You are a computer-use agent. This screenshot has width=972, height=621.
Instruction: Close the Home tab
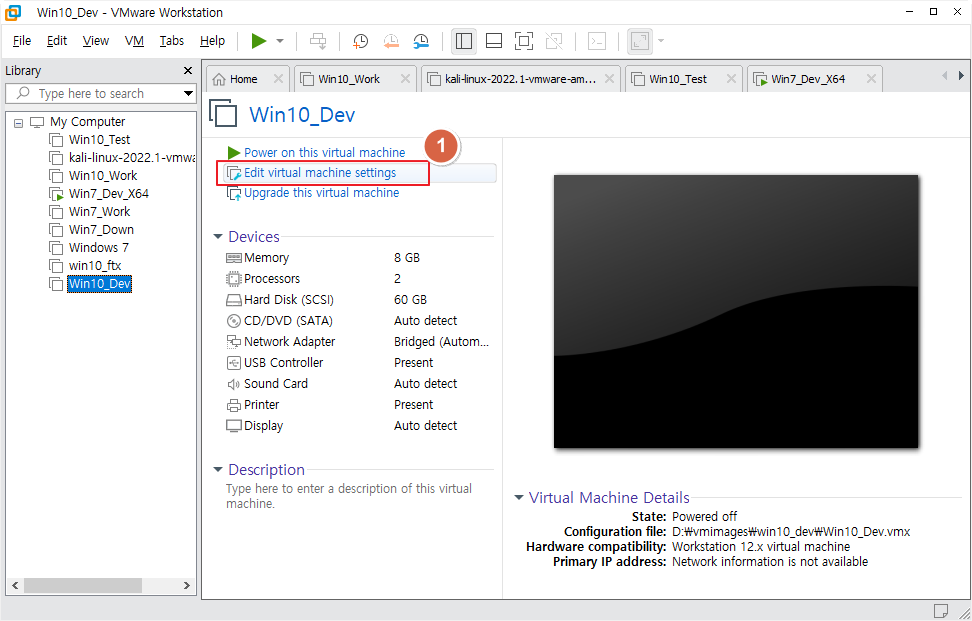278,79
